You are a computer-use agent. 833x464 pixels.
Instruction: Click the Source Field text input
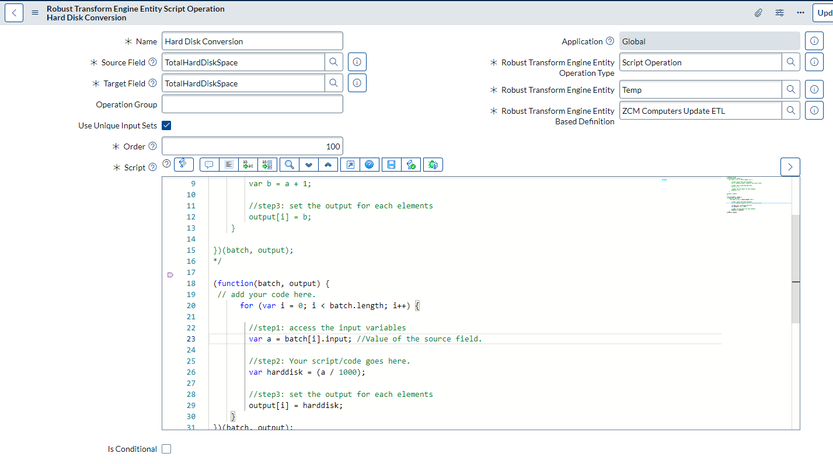(243, 62)
